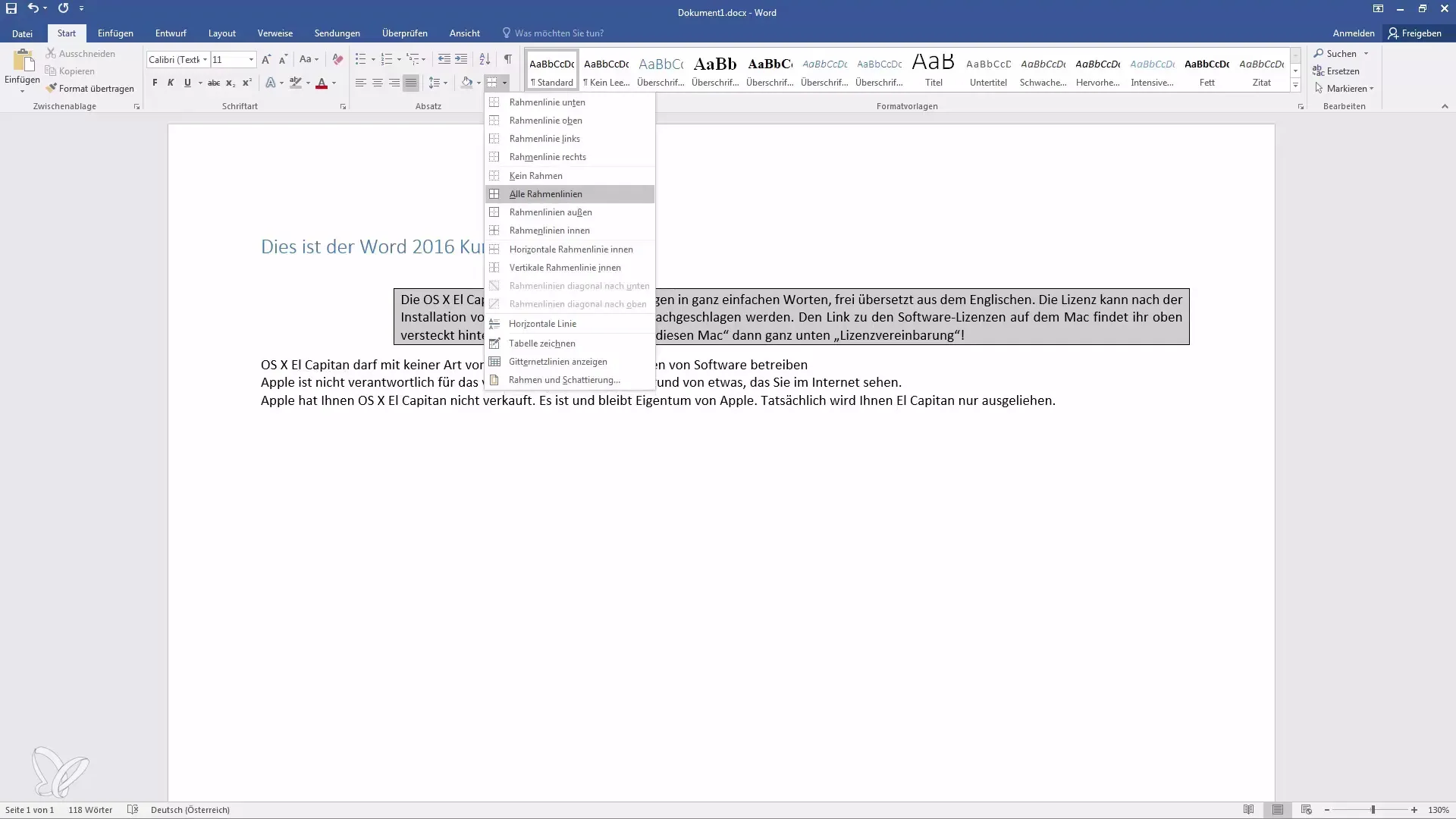Clear all formatting with the eraser icon
The width and height of the screenshot is (1456, 819).
coord(337,59)
